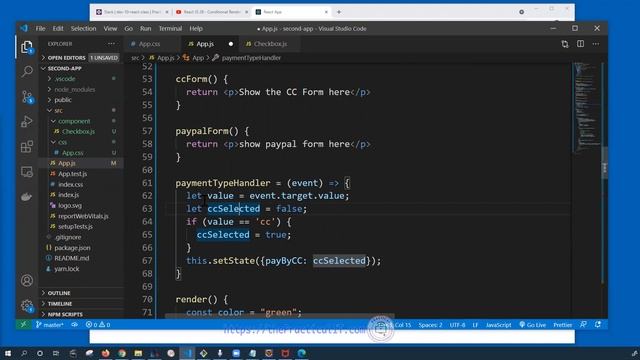
Task: Expand the node_modules folder
Action: click(74, 89)
